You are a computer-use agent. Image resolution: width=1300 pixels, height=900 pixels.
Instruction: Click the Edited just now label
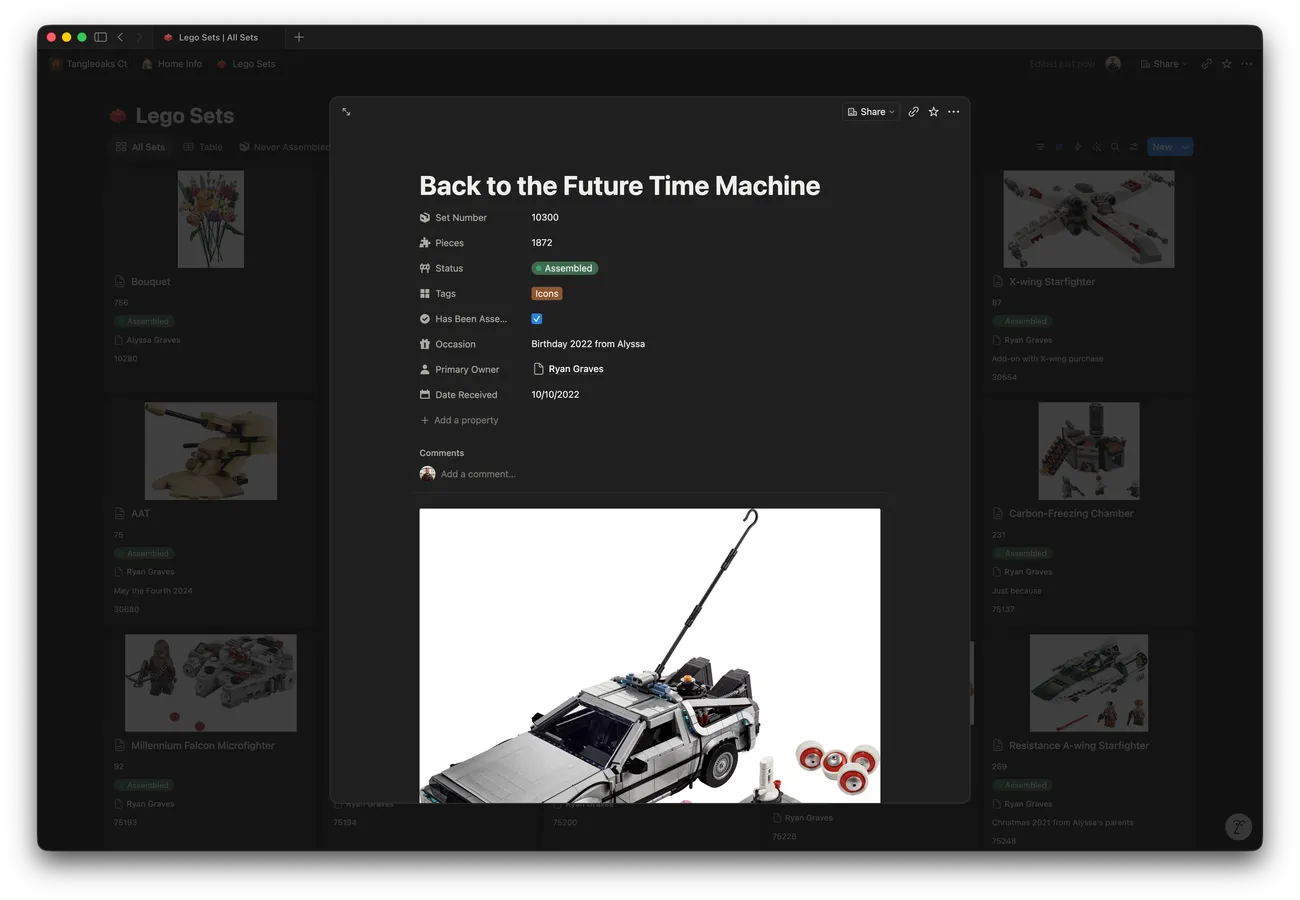(x=1062, y=64)
